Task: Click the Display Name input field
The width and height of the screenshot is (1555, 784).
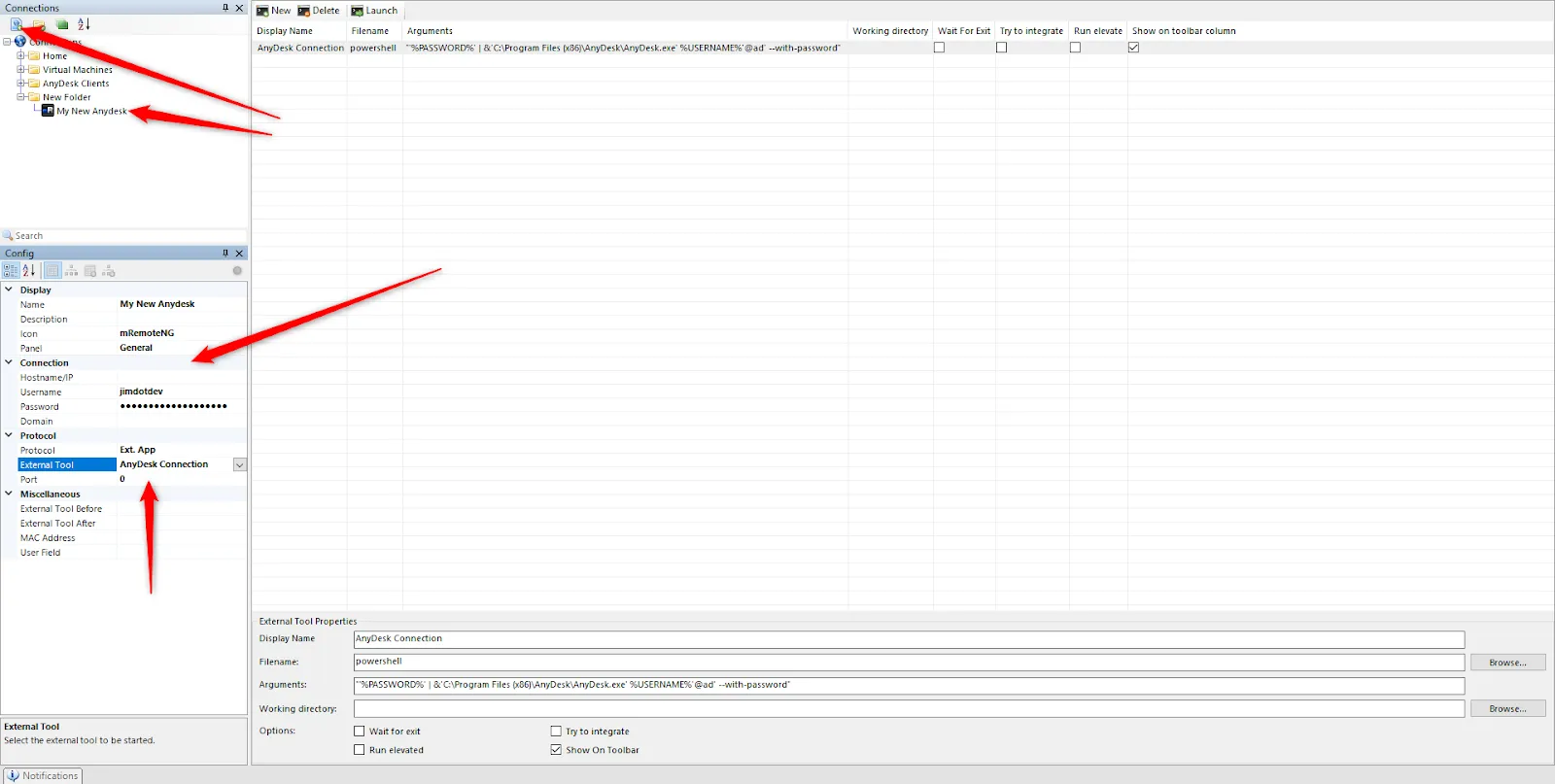Action: tap(909, 639)
